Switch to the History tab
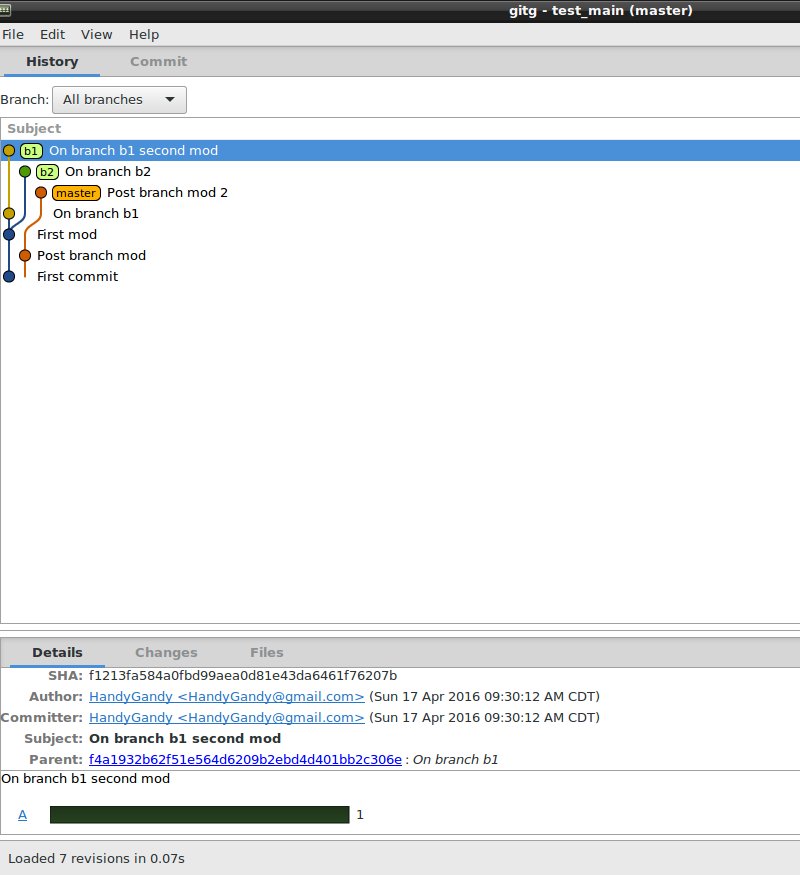Image resolution: width=800 pixels, height=875 pixels. (x=52, y=61)
